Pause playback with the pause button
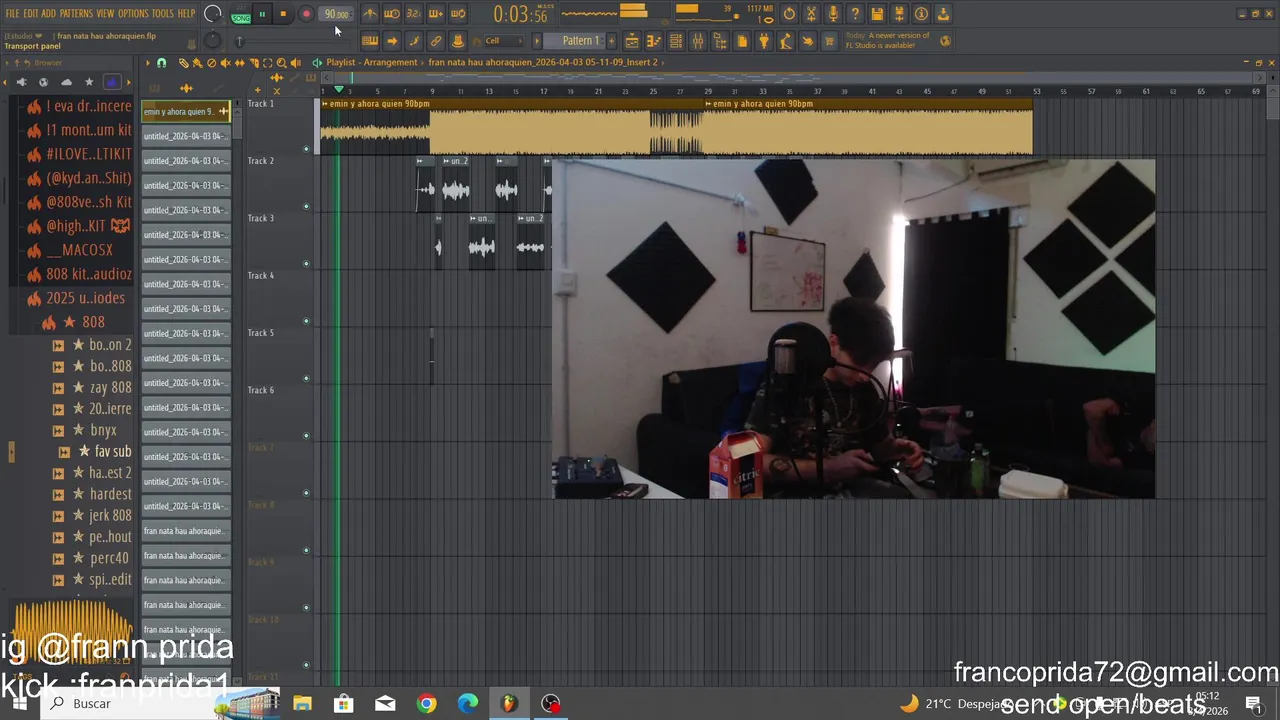 click(x=262, y=14)
